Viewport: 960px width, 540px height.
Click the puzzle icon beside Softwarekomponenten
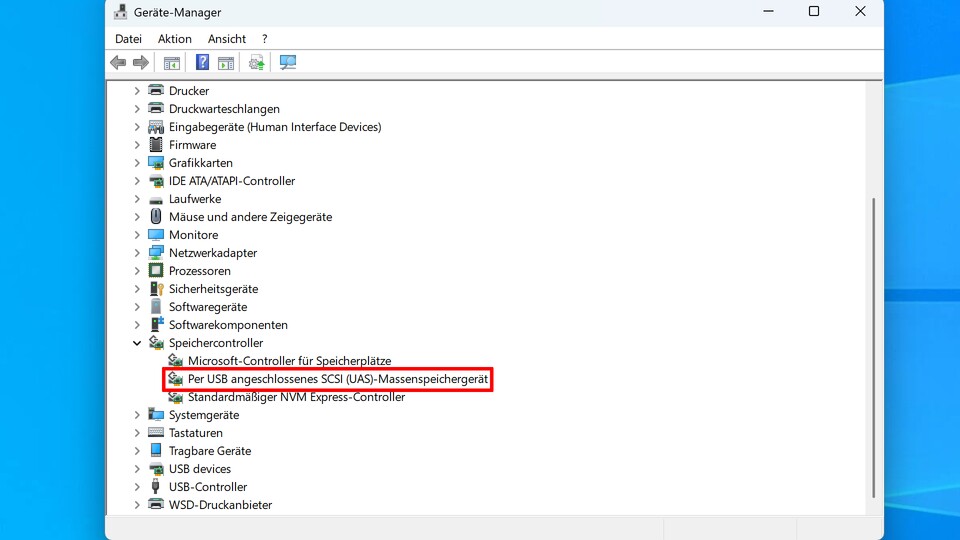[156, 324]
